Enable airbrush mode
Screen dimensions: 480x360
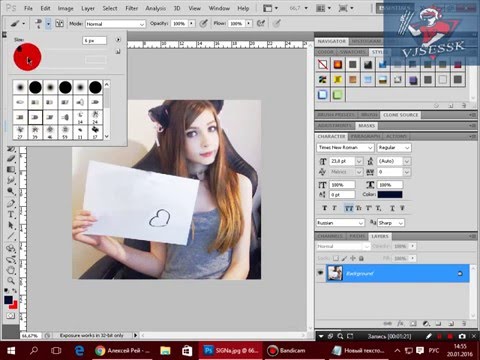pyautogui.click(x=261, y=23)
